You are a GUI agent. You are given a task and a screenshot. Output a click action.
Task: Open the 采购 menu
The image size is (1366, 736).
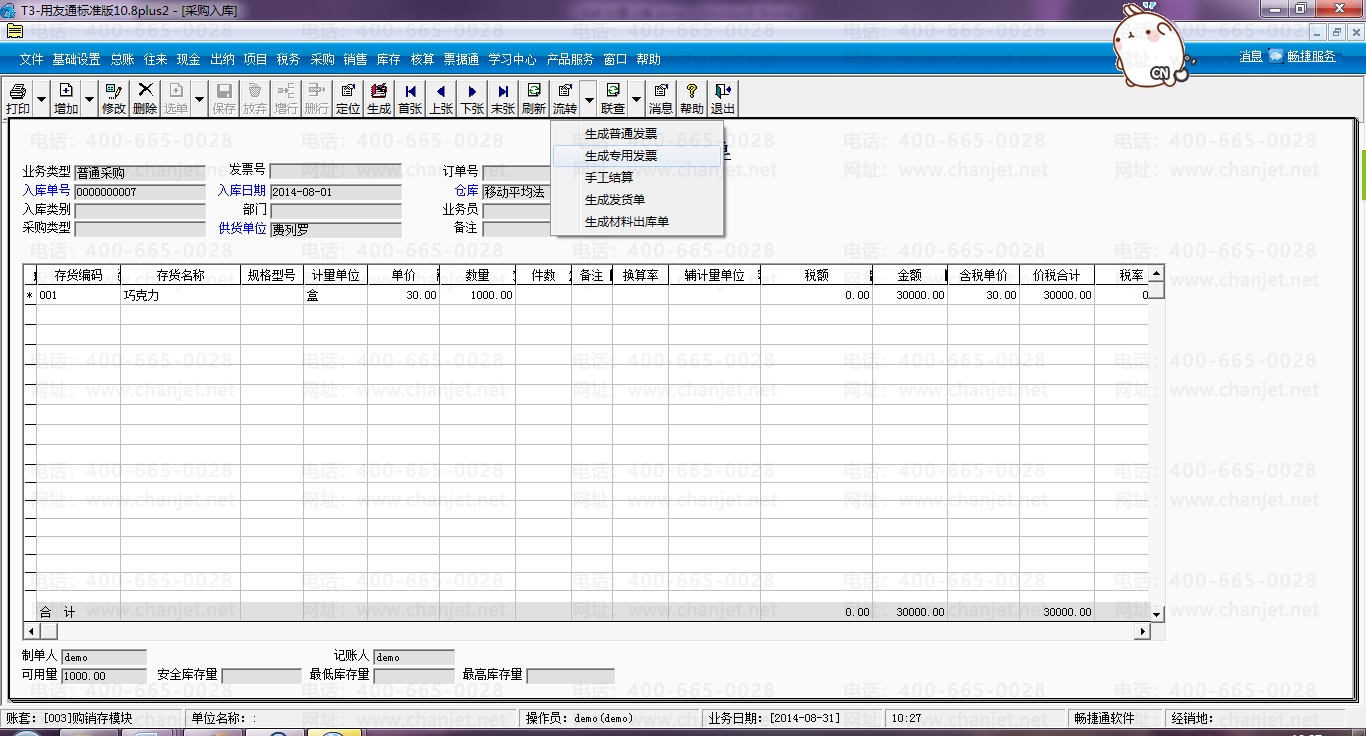tap(322, 60)
